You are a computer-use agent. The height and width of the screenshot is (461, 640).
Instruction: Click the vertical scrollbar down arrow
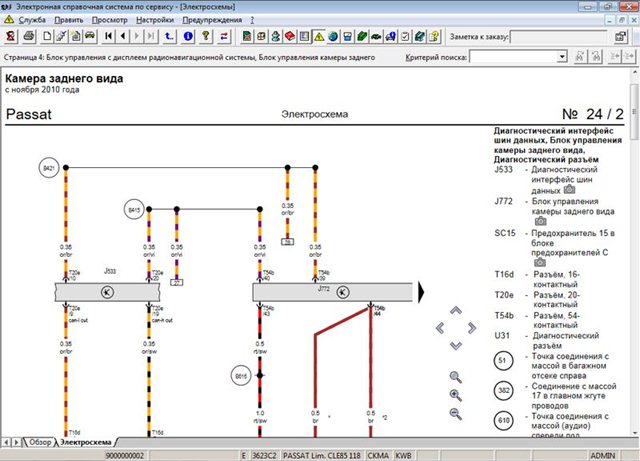click(x=635, y=433)
